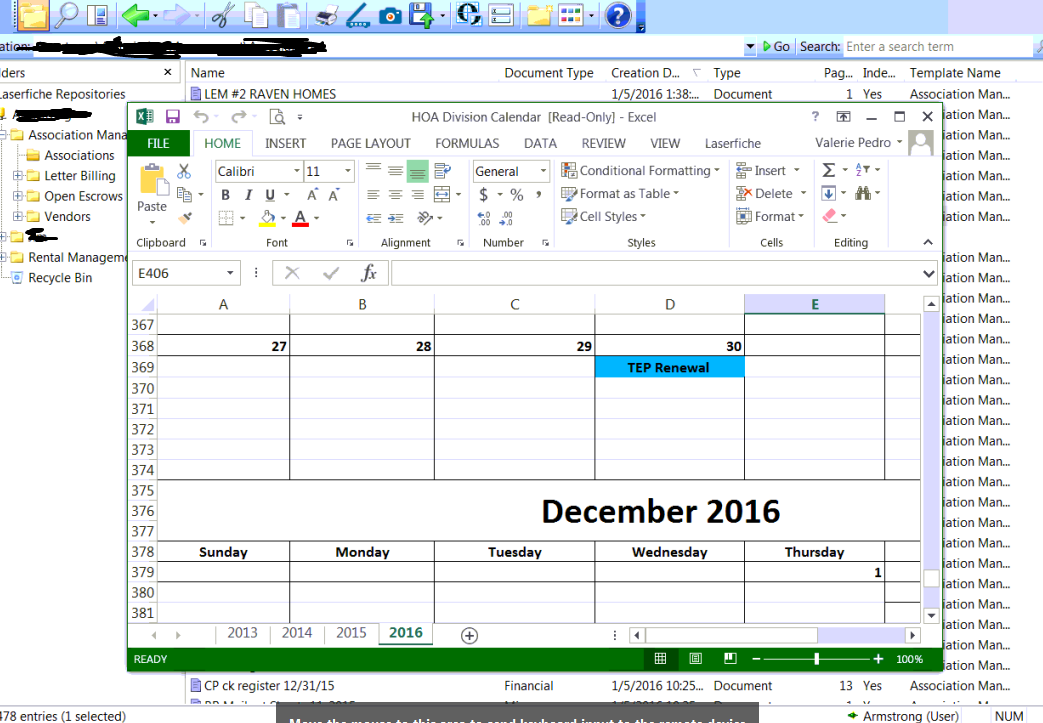
Task: Switch to Page Layout view in status bar
Action: click(695, 658)
